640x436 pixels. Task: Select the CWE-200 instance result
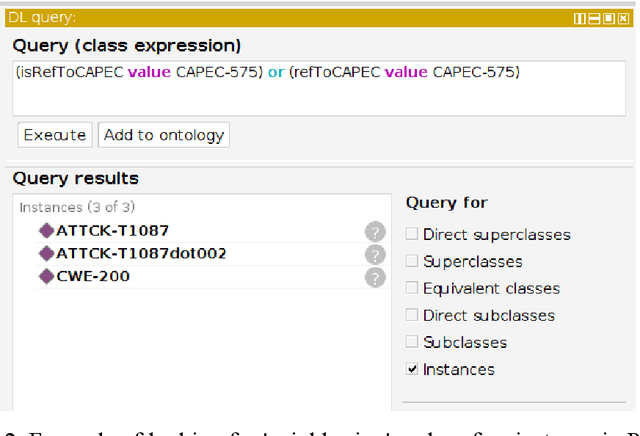pyautogui.click(x=93, y=276)
